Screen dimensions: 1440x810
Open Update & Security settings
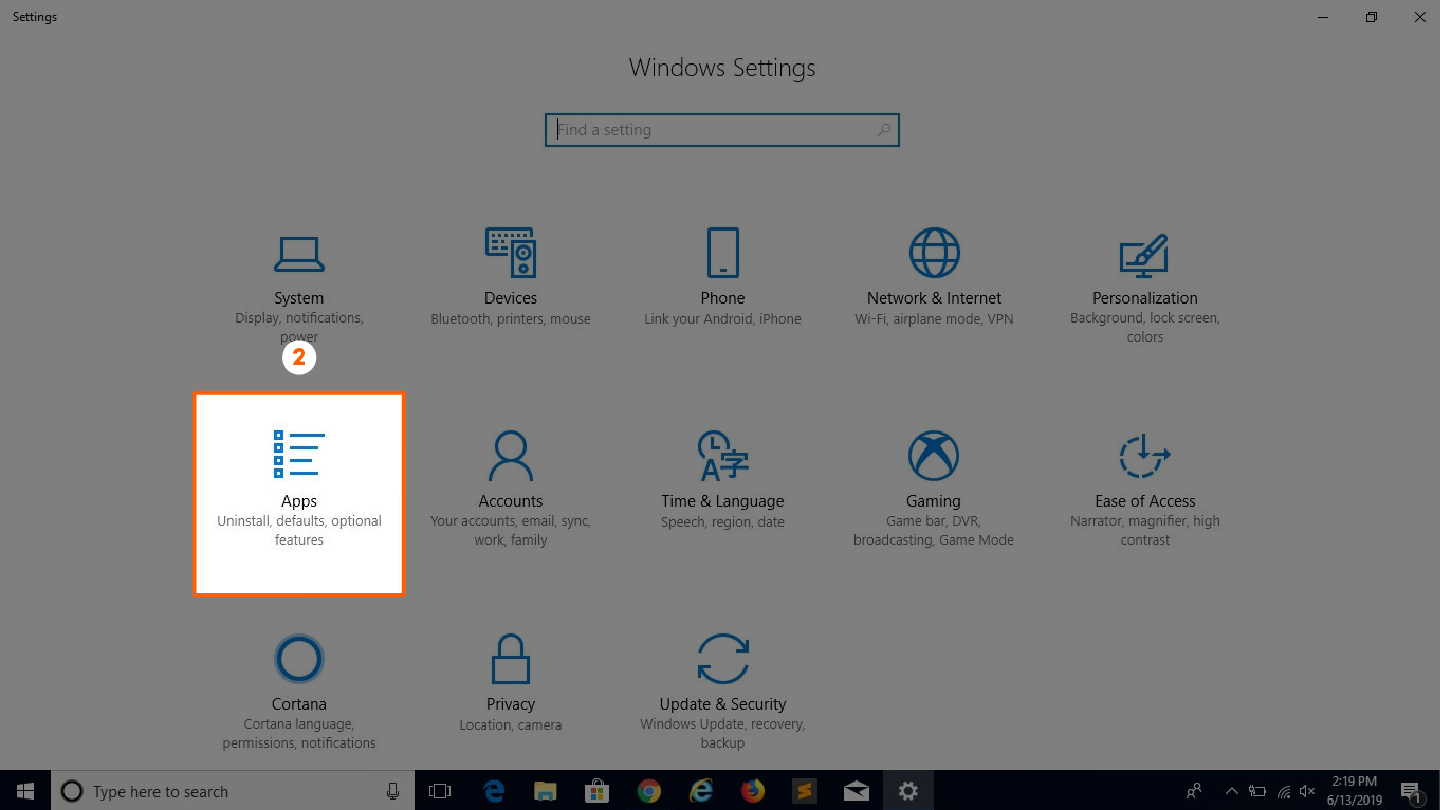[x=722, y=690]
